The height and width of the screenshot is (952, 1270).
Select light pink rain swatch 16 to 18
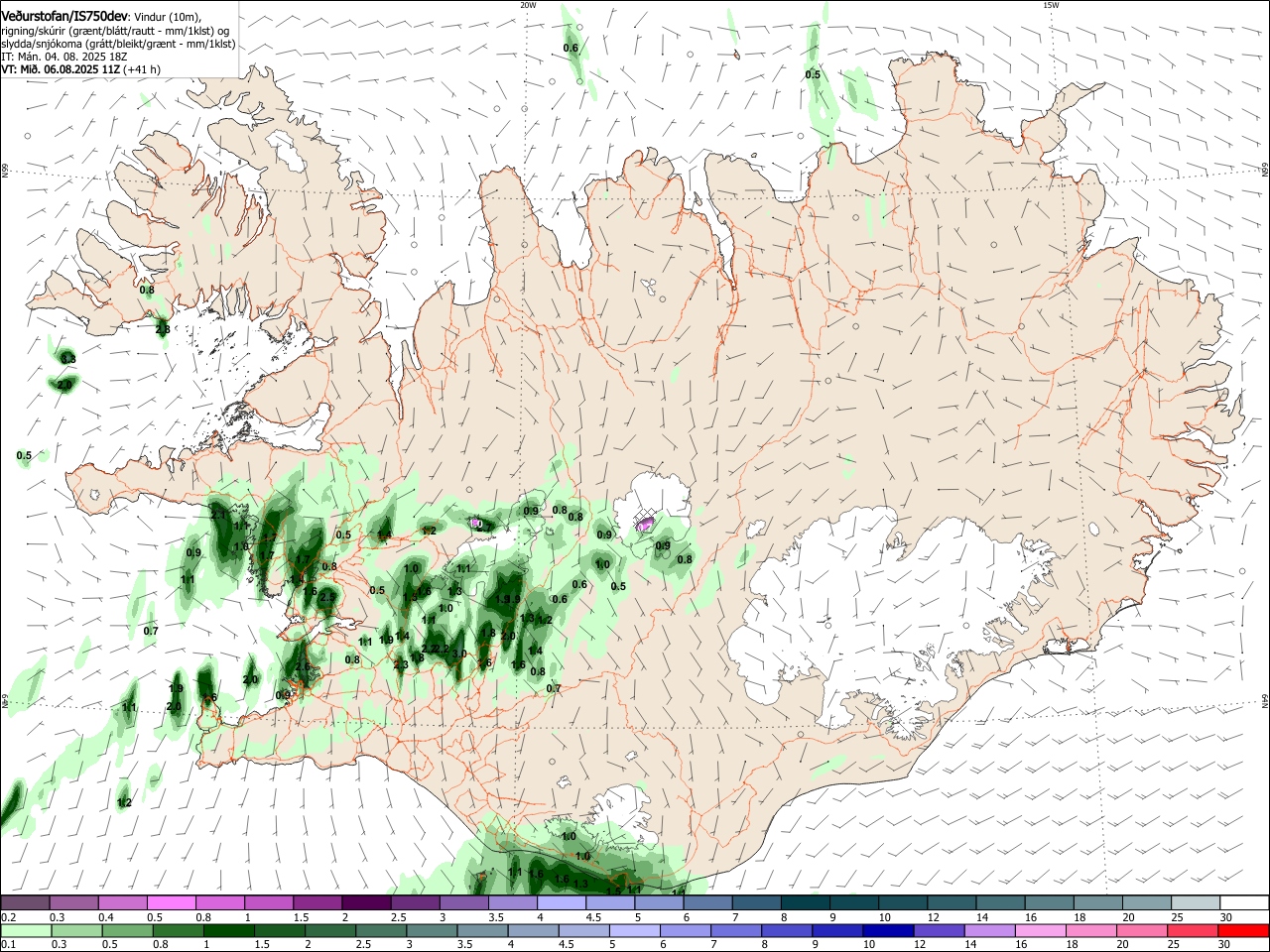1041,931
